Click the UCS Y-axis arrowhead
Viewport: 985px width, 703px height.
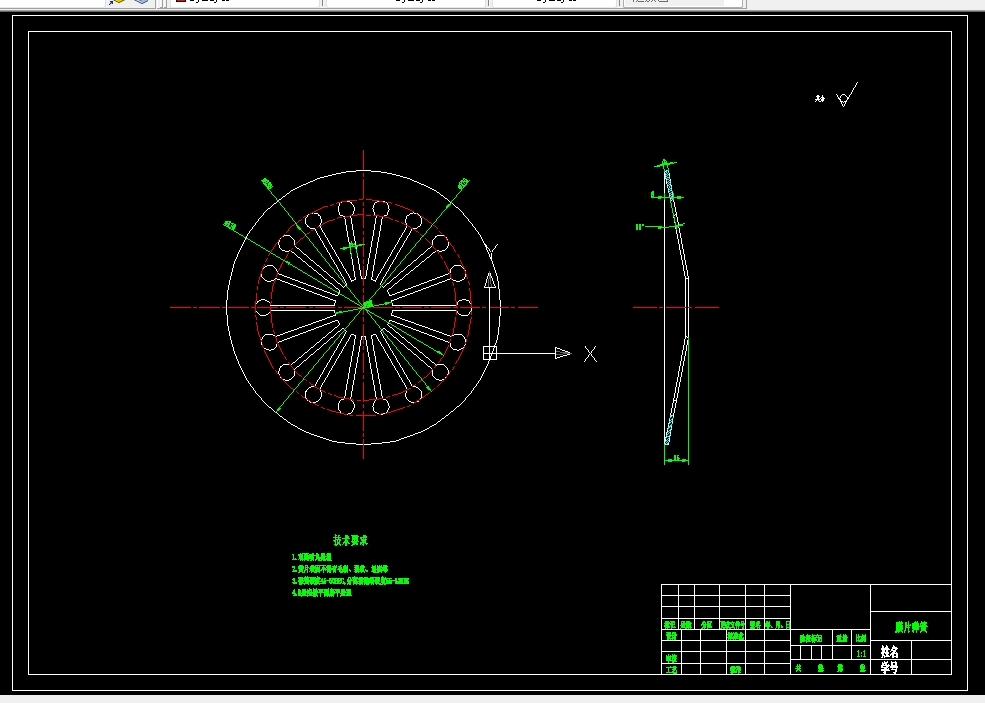coord(490,281)
